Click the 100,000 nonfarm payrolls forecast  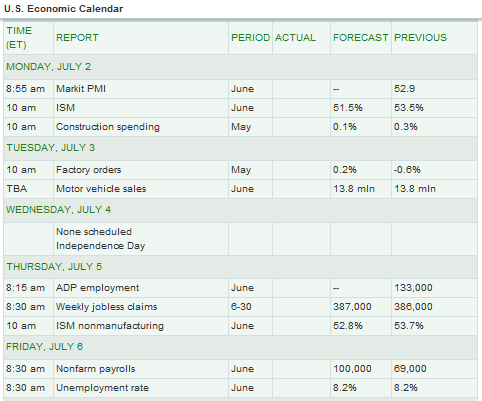point(352,369)
